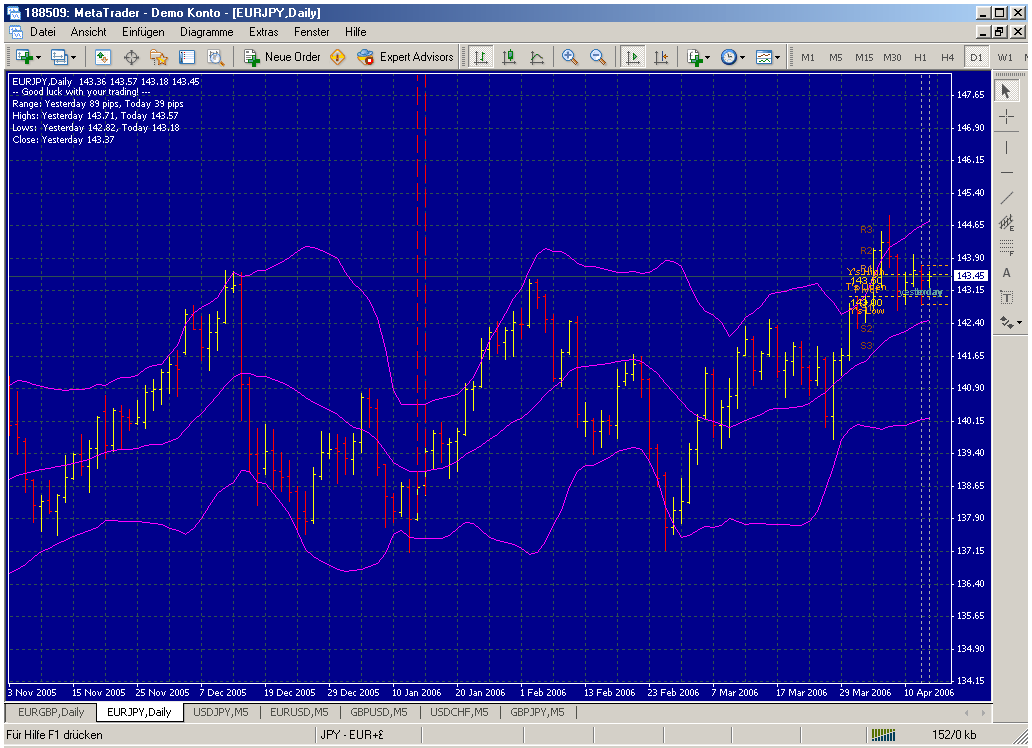
Task: Zoom out of the chart
Action: (x=598, y=57)
